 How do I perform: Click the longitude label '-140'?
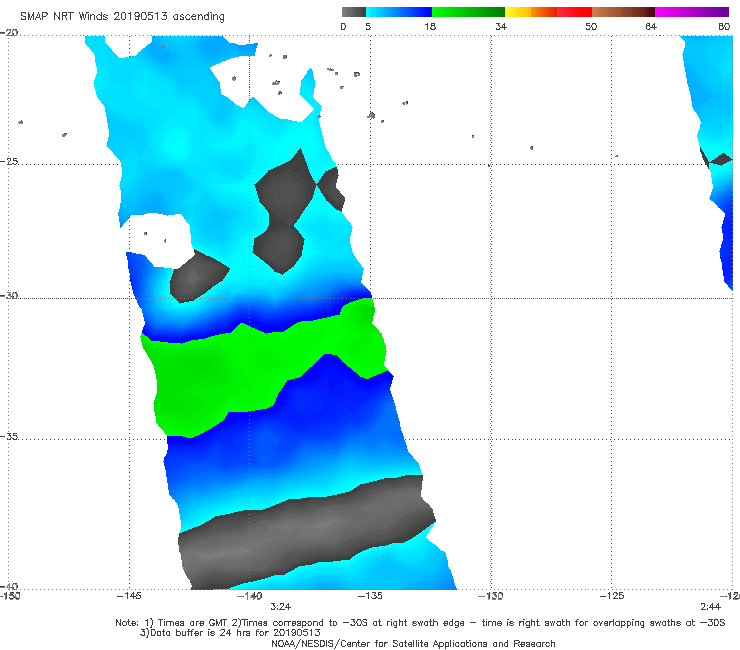pos(249,596)
